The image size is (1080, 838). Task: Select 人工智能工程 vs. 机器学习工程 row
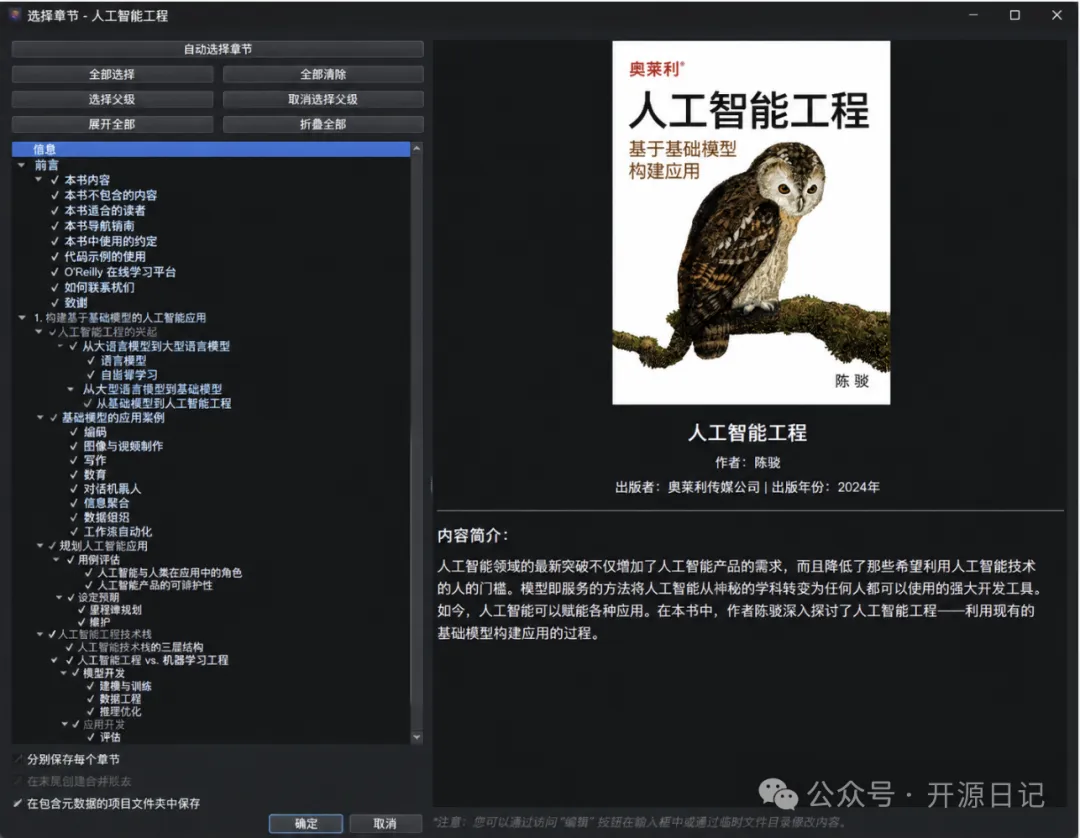(x=152, y=660)
